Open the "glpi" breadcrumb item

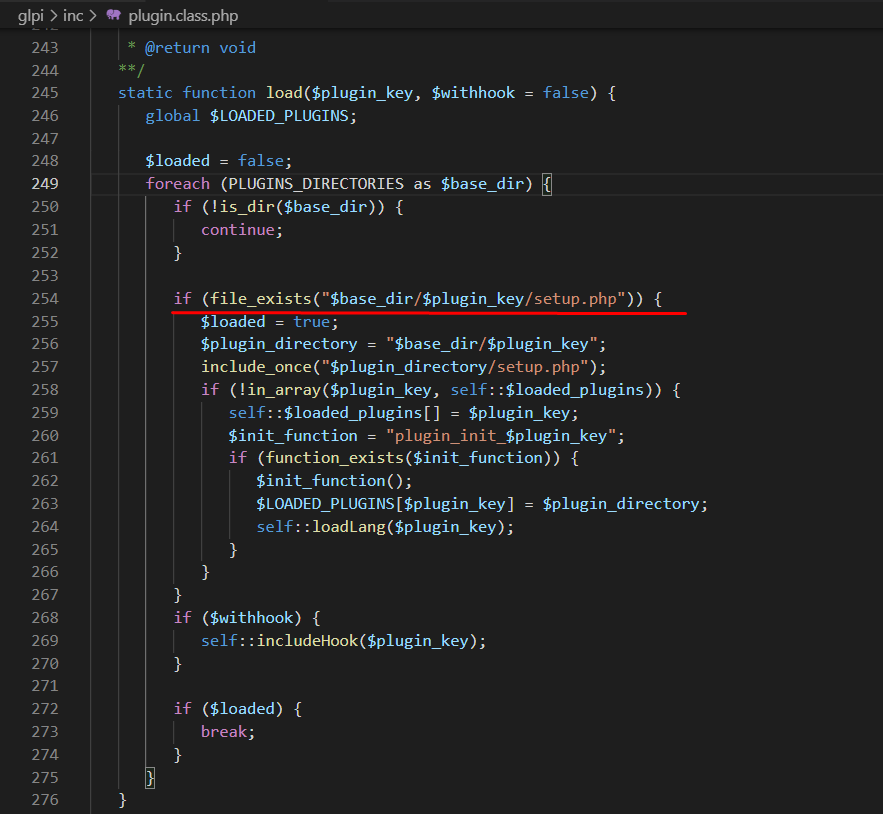(31, 16)
